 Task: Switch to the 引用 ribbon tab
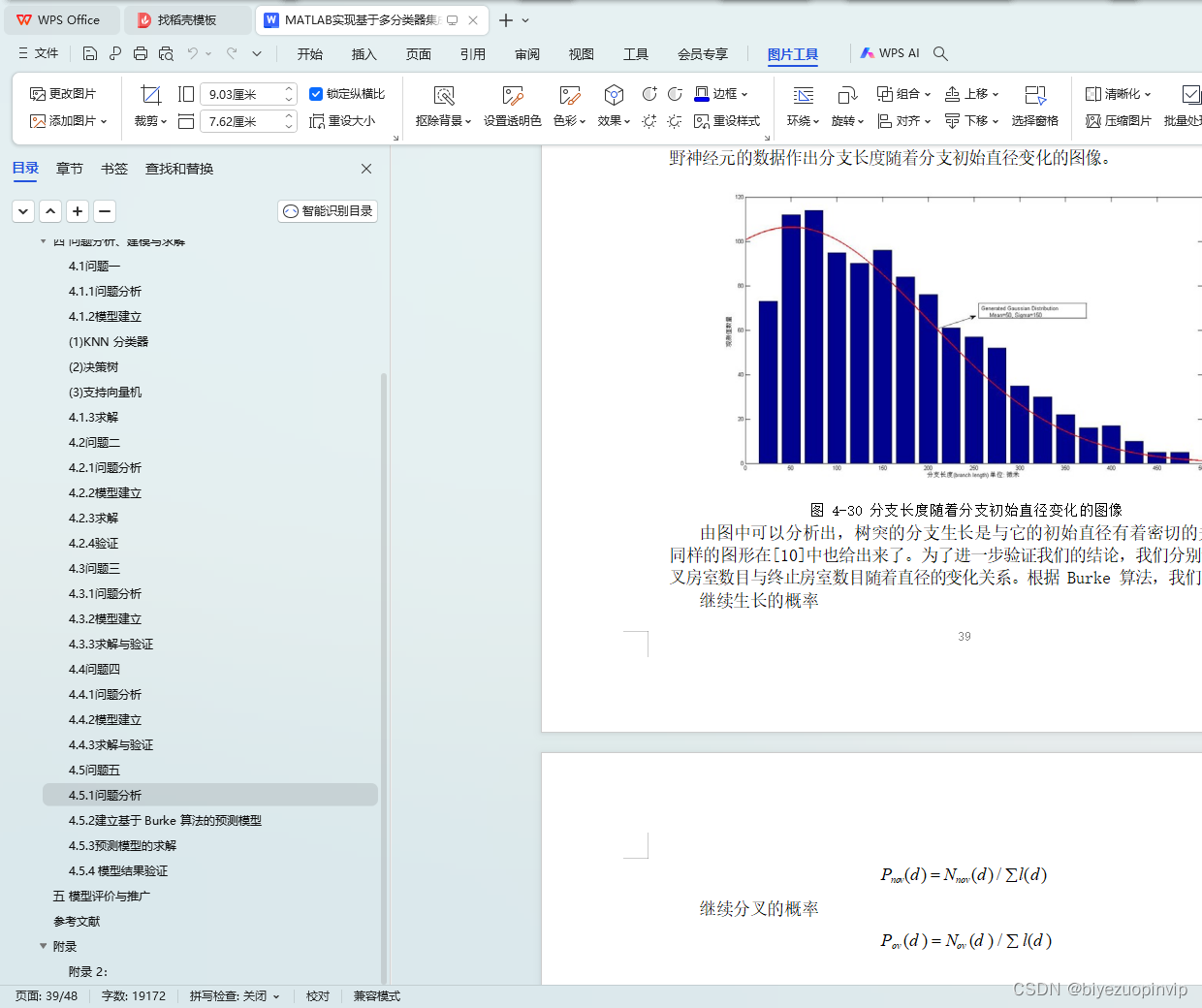tap(473, 54)
